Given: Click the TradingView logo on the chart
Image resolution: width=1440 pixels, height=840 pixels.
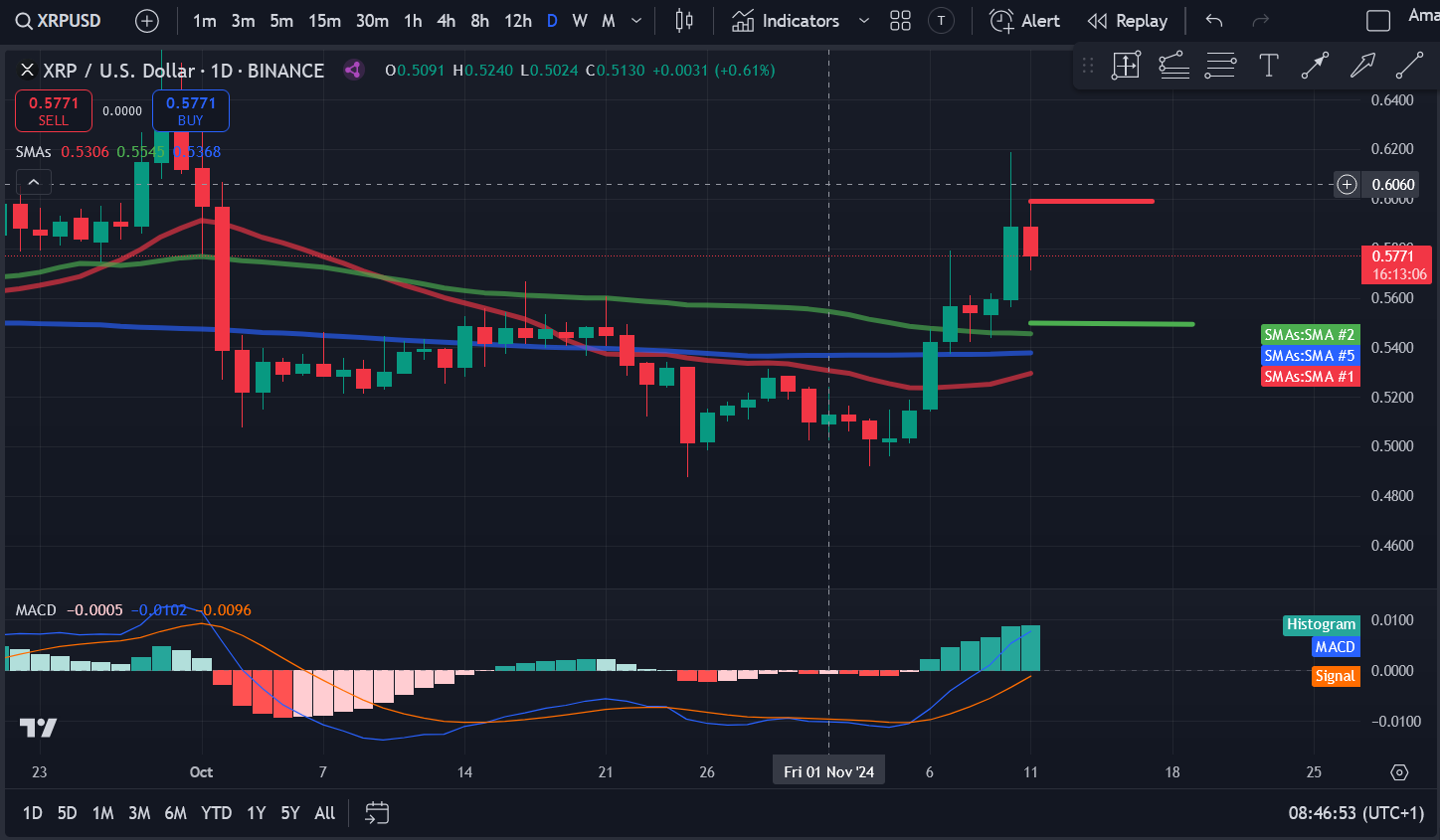Looking at the screenshot, I should click(39, 728).
